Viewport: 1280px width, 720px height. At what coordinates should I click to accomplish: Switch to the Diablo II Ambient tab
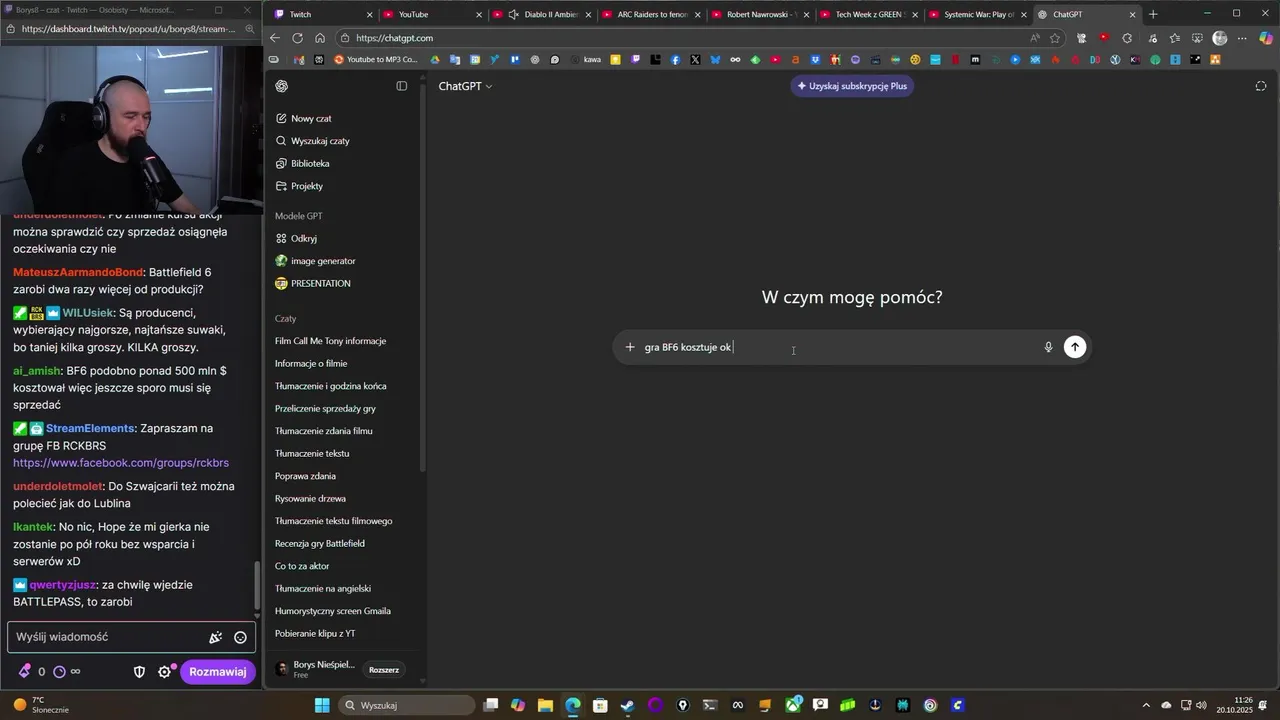542,14
